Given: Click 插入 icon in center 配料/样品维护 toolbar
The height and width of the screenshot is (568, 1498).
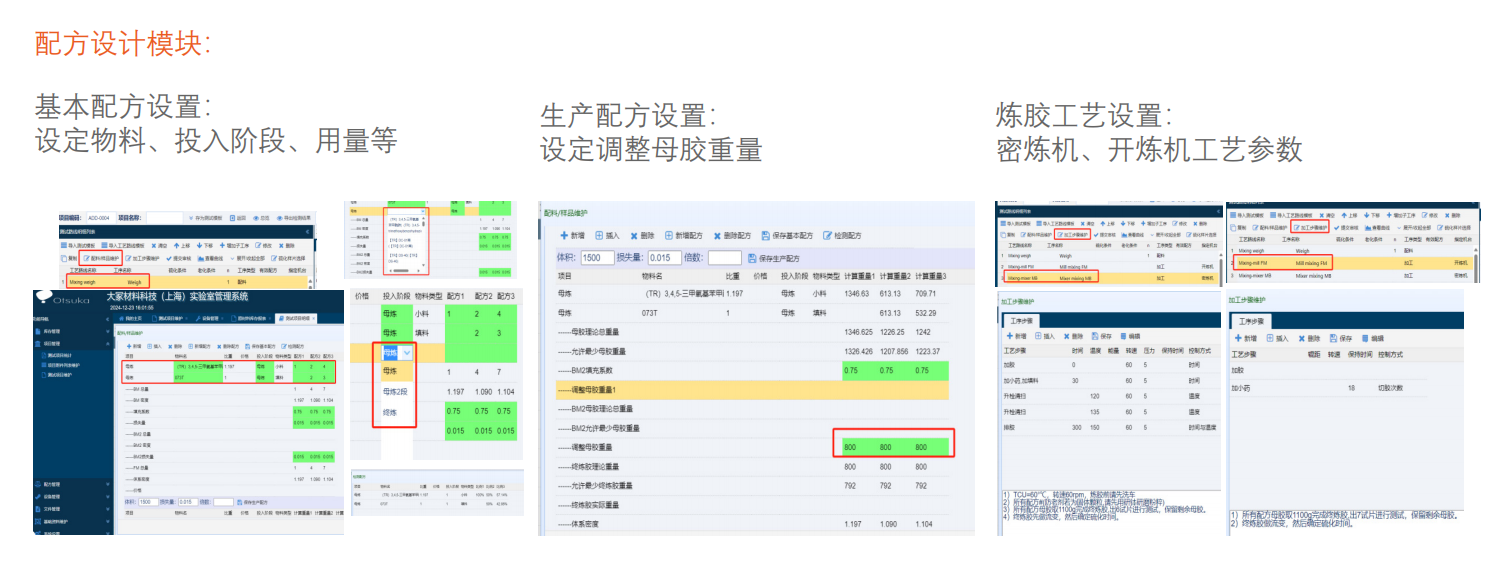Looking at the screenshot, I should 600,235.
